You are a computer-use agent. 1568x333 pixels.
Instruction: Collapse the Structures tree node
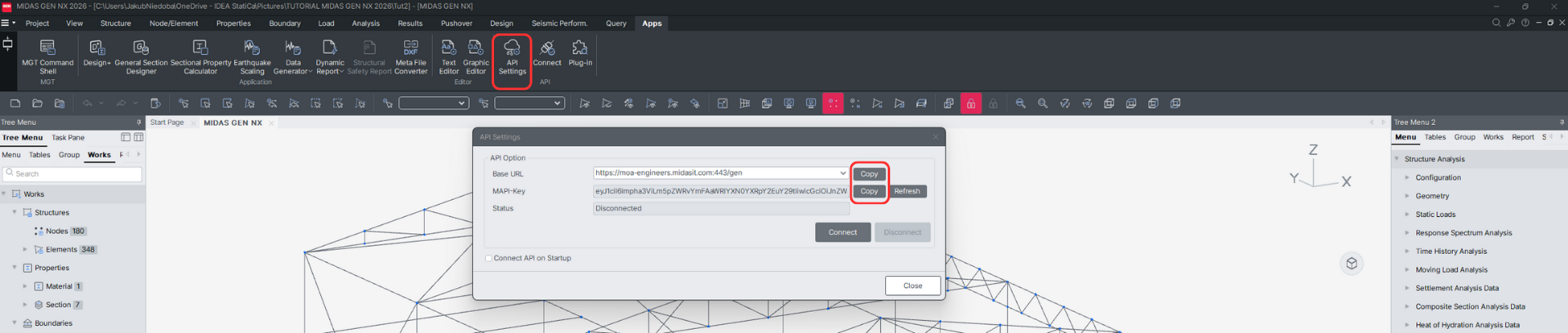[x=15, y=212]
